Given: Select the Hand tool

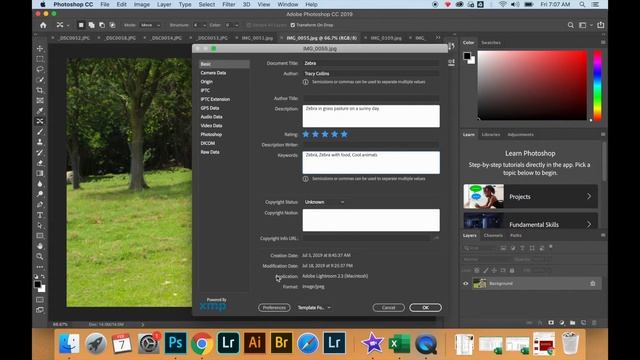Looking at the screenshot, I should click(40, 246).
